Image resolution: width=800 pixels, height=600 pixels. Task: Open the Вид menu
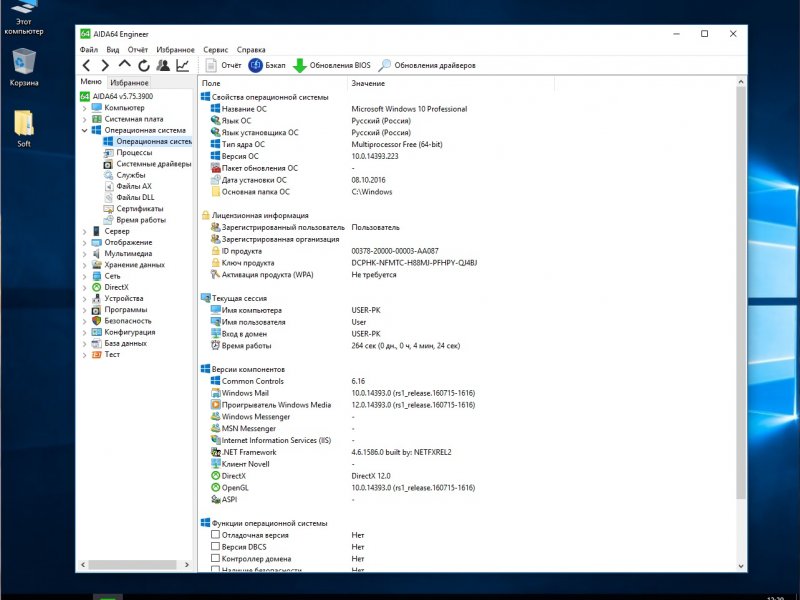tap(113, 49)
